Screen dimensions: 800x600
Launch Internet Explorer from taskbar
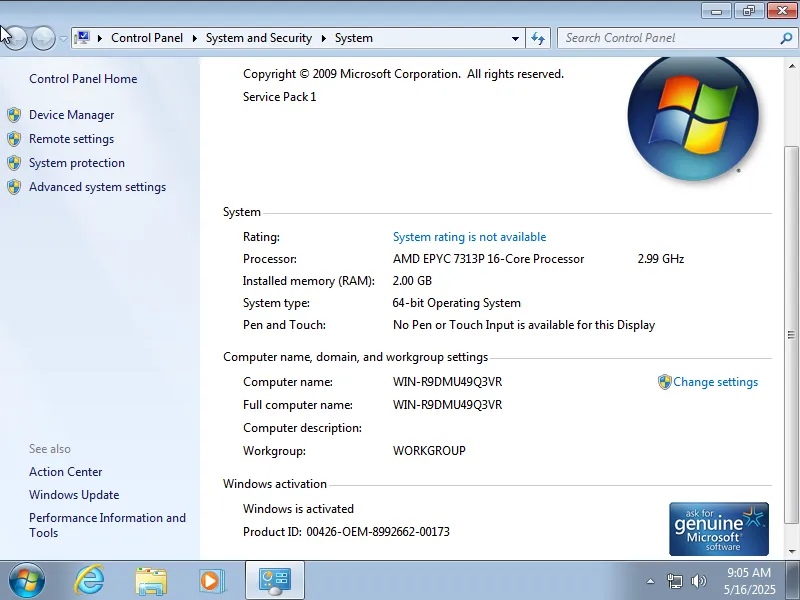point(89,581)
